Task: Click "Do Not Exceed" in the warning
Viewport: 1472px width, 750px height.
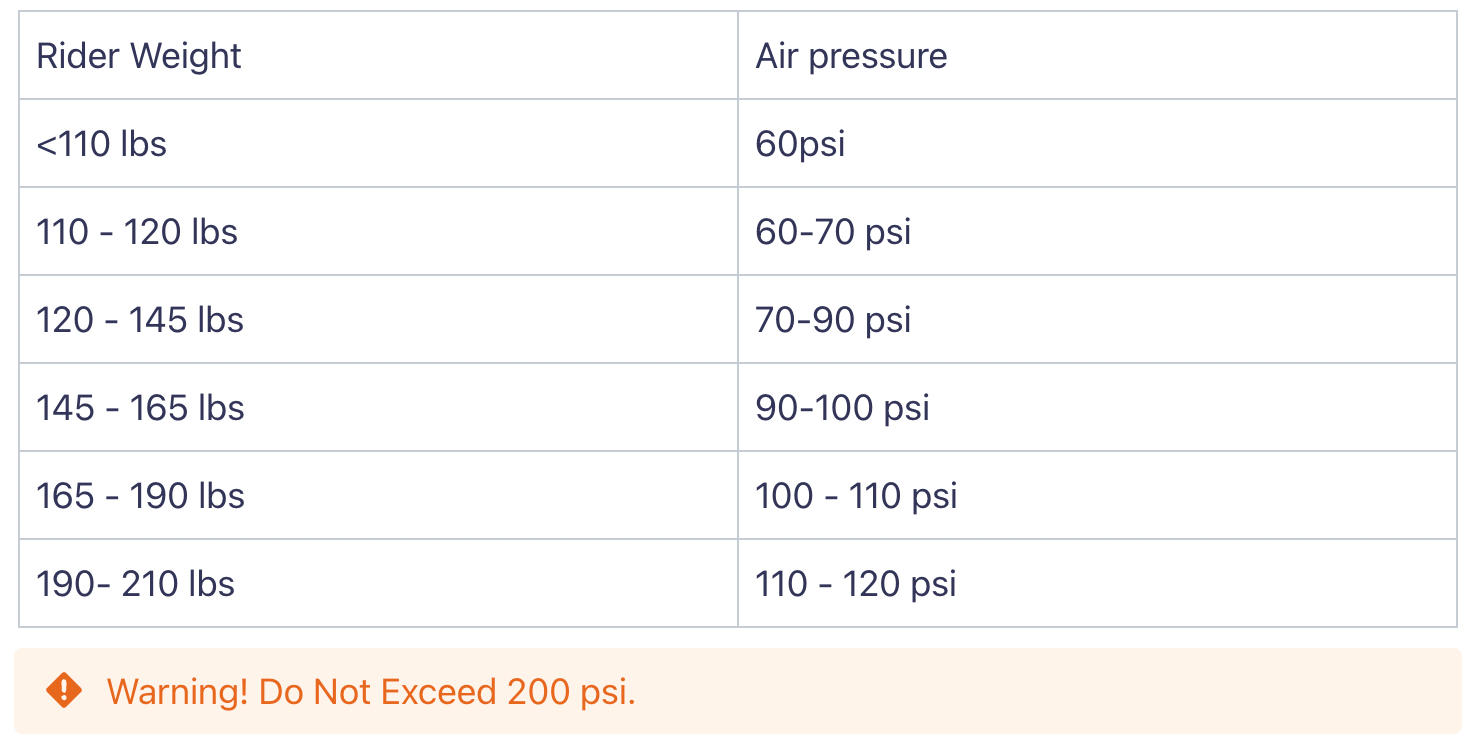Action: tap(377, 692)
